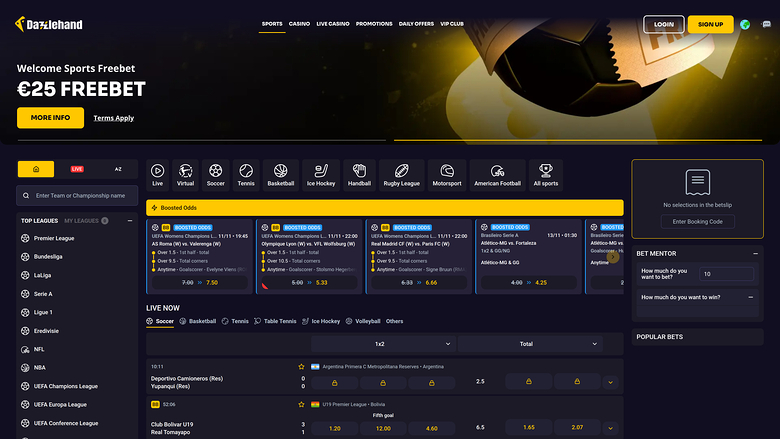The image size is (780, 439).
Task: Click the search magnifier icon
Action: click(26, 196)
